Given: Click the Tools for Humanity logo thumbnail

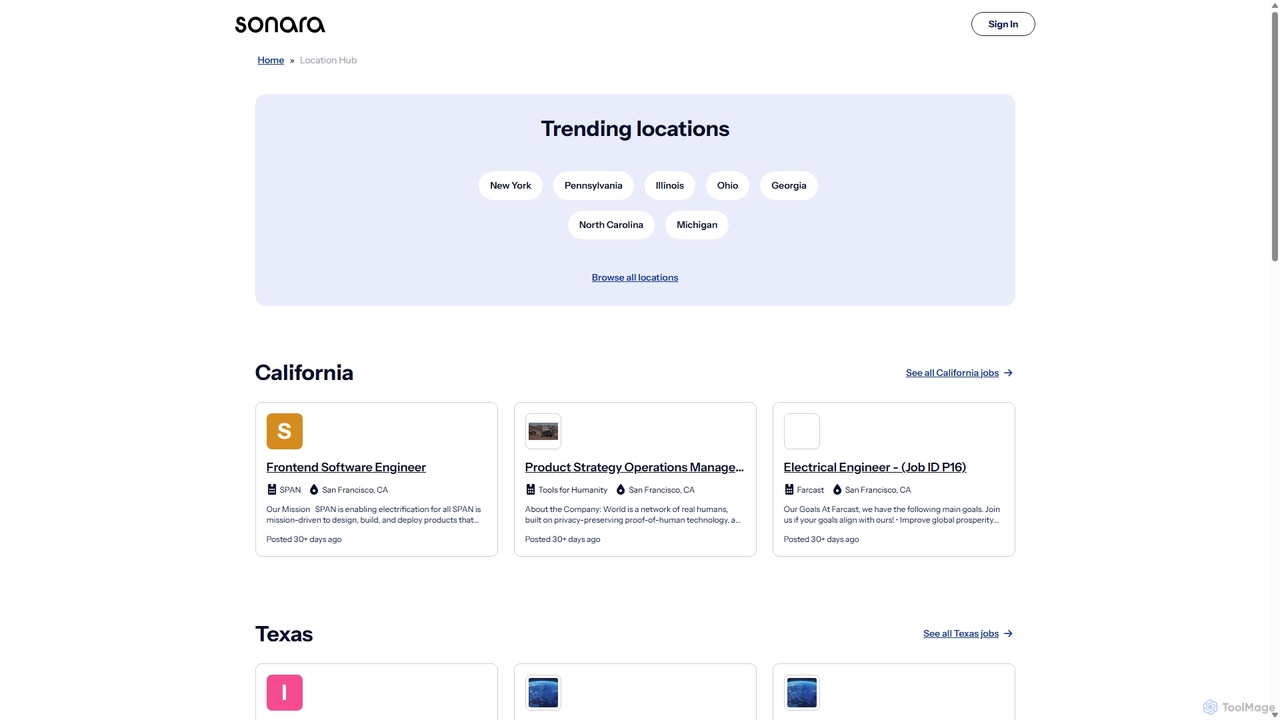Looking at the screenshot, I should (x=543, y=431).
